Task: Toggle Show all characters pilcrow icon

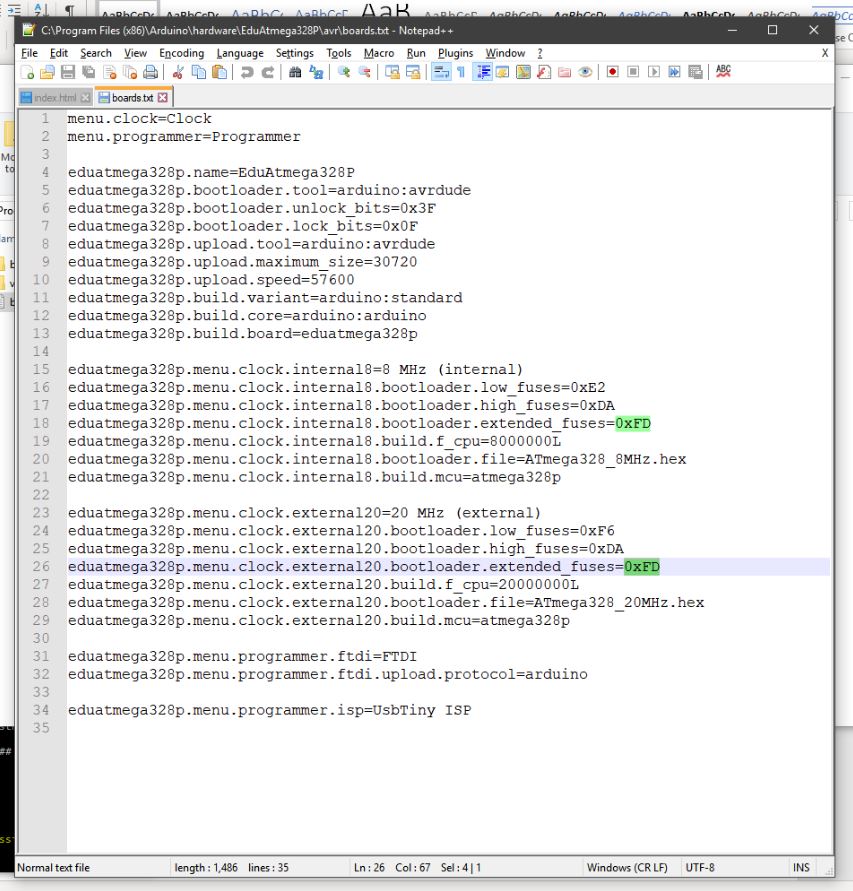Action: [461, 72]
